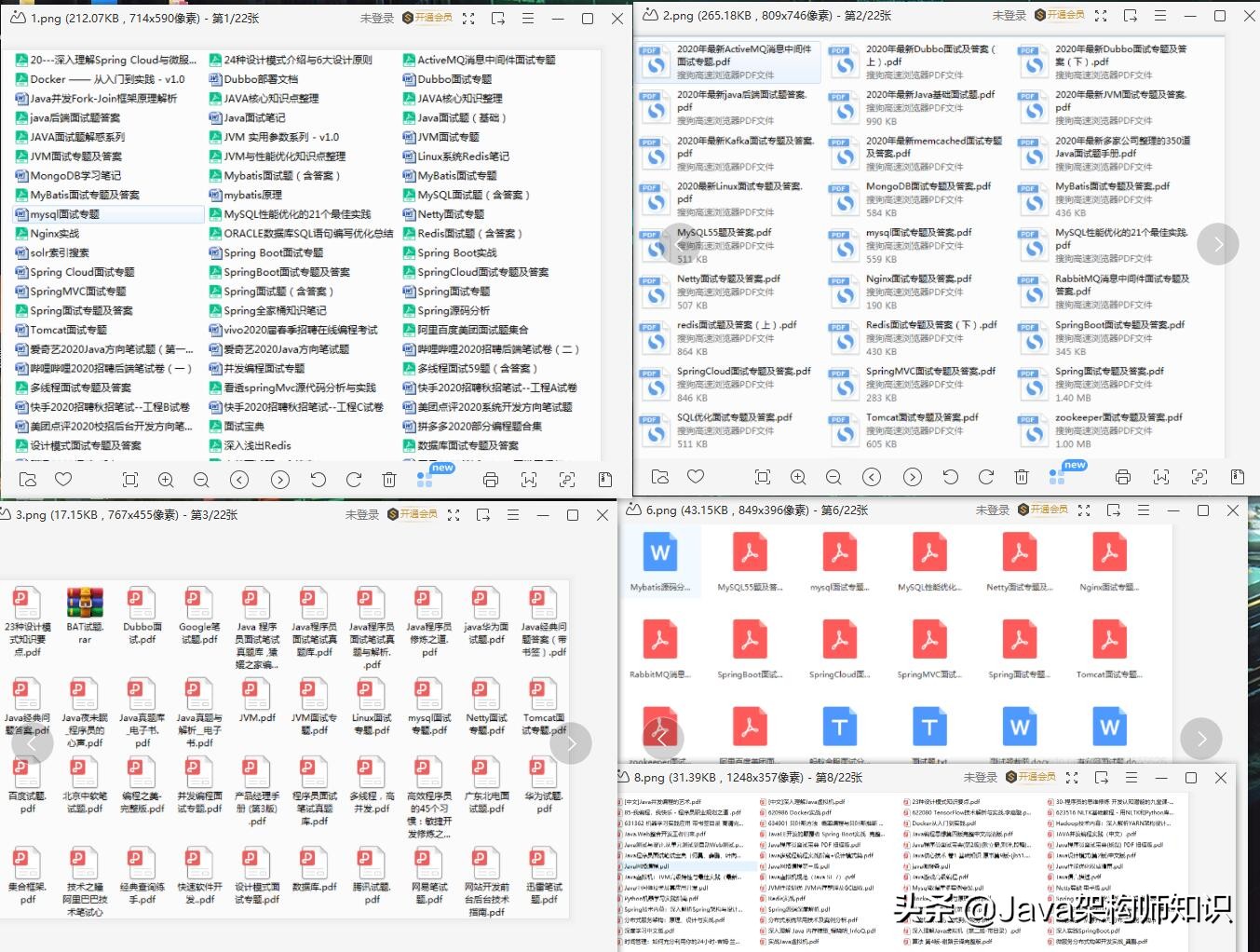
Task: Delete trash icon in 1.png window
Action: pyautogui.click(x=389, y=480)
